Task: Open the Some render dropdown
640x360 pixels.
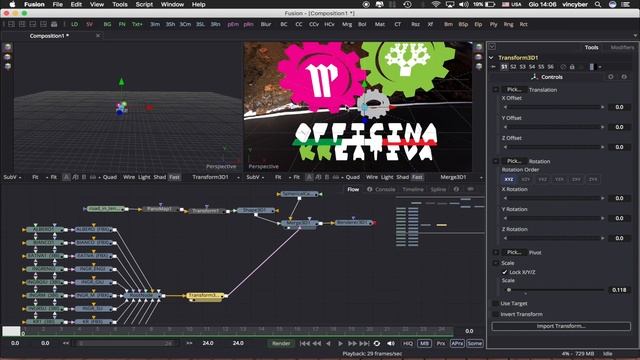Action: 475,343
